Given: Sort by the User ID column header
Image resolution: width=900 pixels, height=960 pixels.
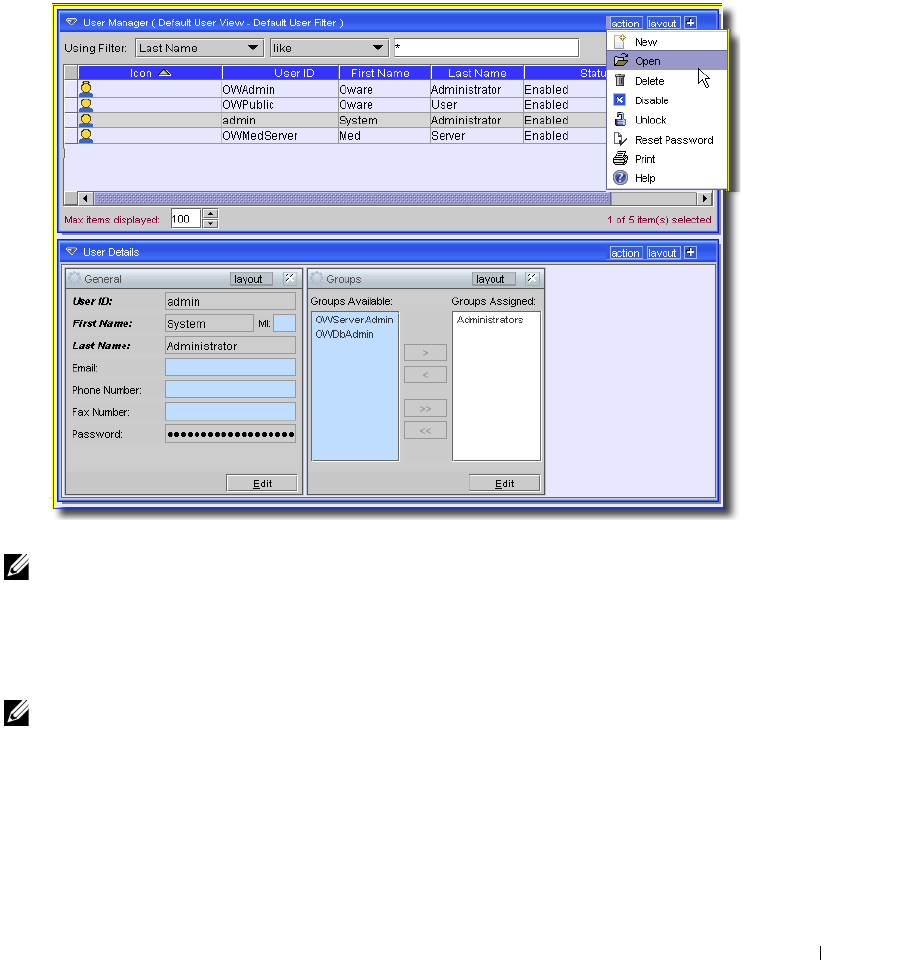Looking at the screenshot, I should click(x=280, y=73).
